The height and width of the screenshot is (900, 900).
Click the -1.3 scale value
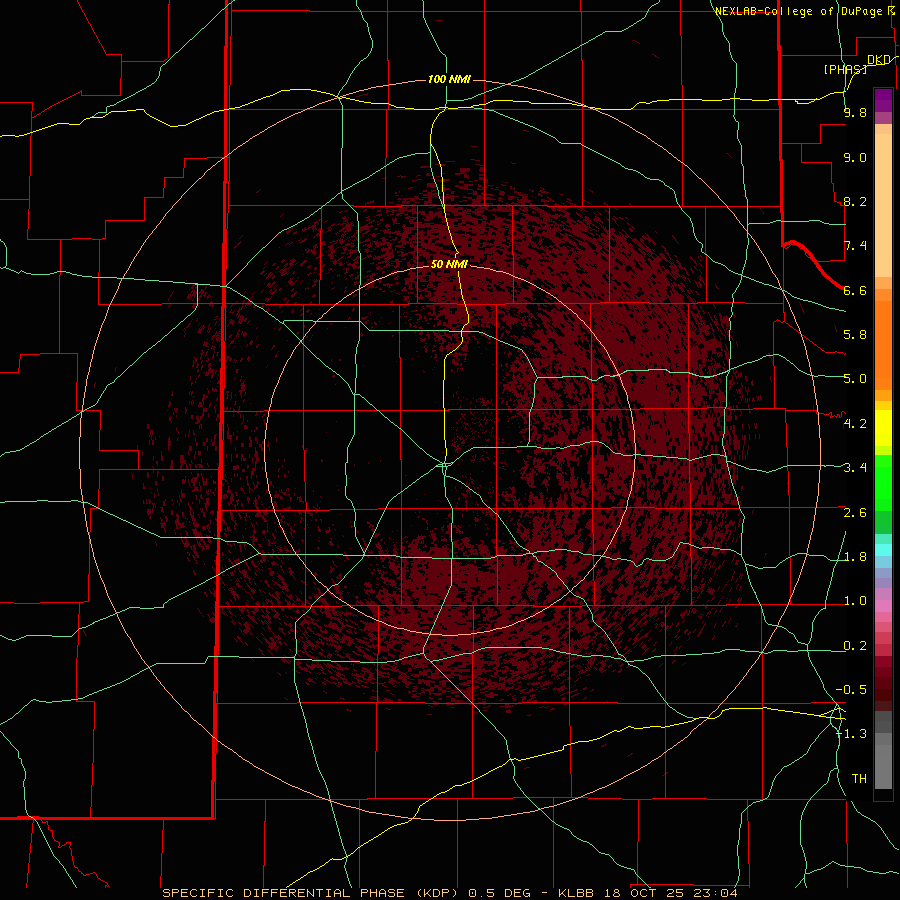(851, 734)
